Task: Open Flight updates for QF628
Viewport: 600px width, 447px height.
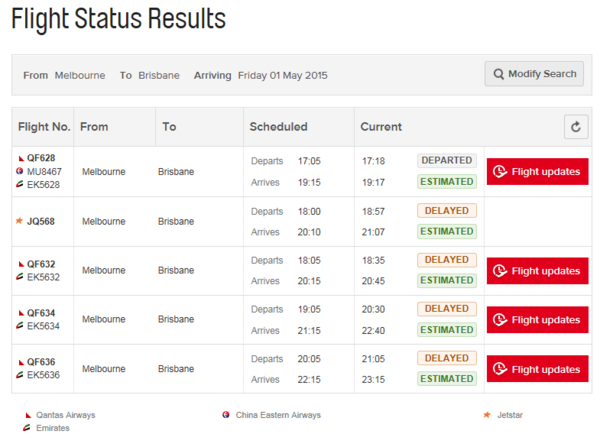Action: click(537, 172)
